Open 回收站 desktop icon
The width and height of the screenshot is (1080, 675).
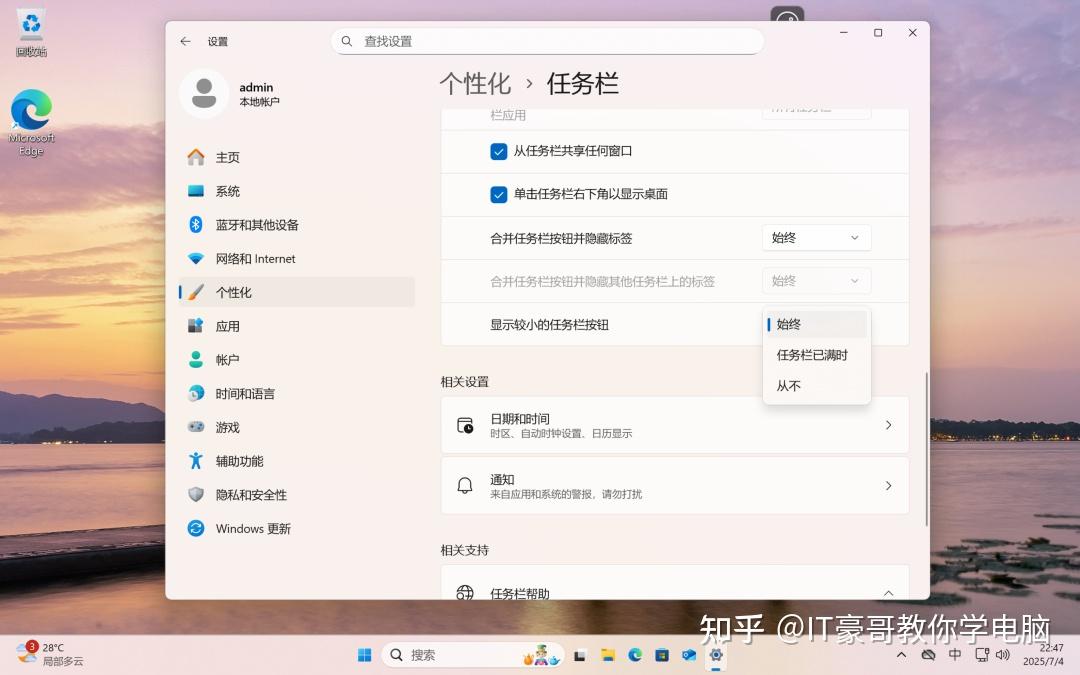pyautogui.click(x=31, y=32)
